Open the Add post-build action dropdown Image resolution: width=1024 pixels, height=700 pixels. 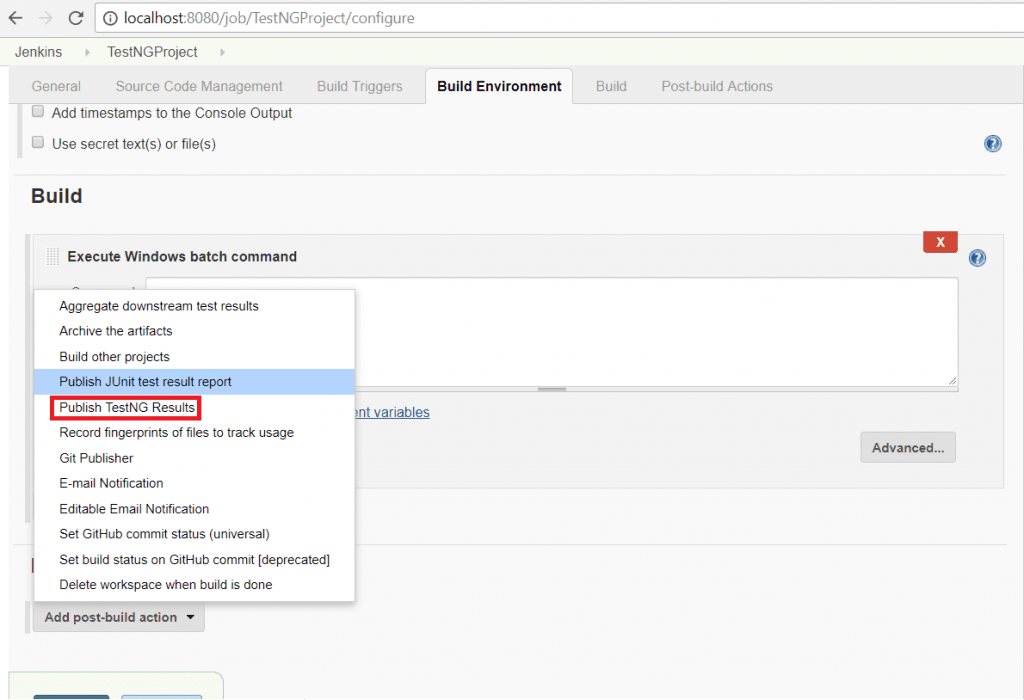coord(118,617)
